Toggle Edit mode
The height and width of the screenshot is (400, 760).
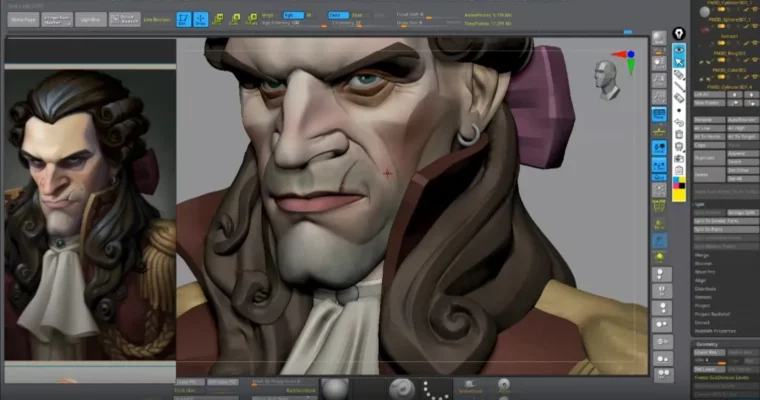coord(184,19)
